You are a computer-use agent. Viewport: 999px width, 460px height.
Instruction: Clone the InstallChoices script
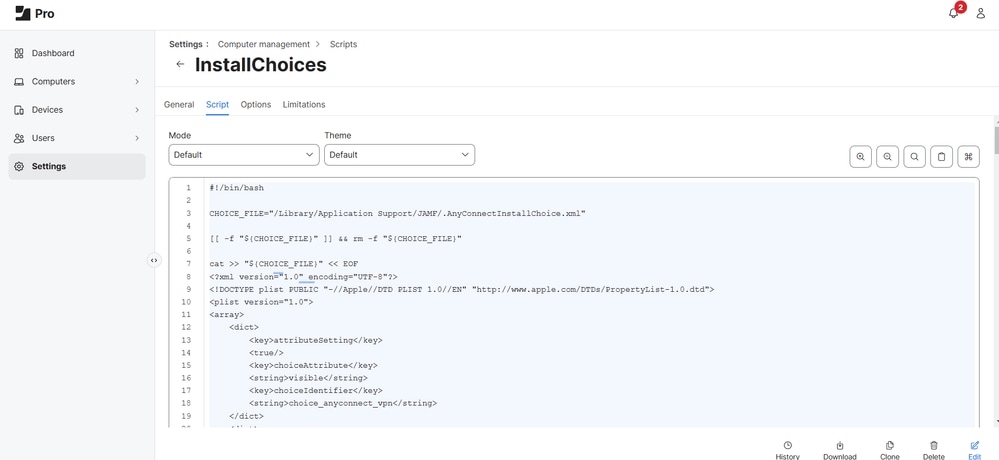(x=889, y=450)
